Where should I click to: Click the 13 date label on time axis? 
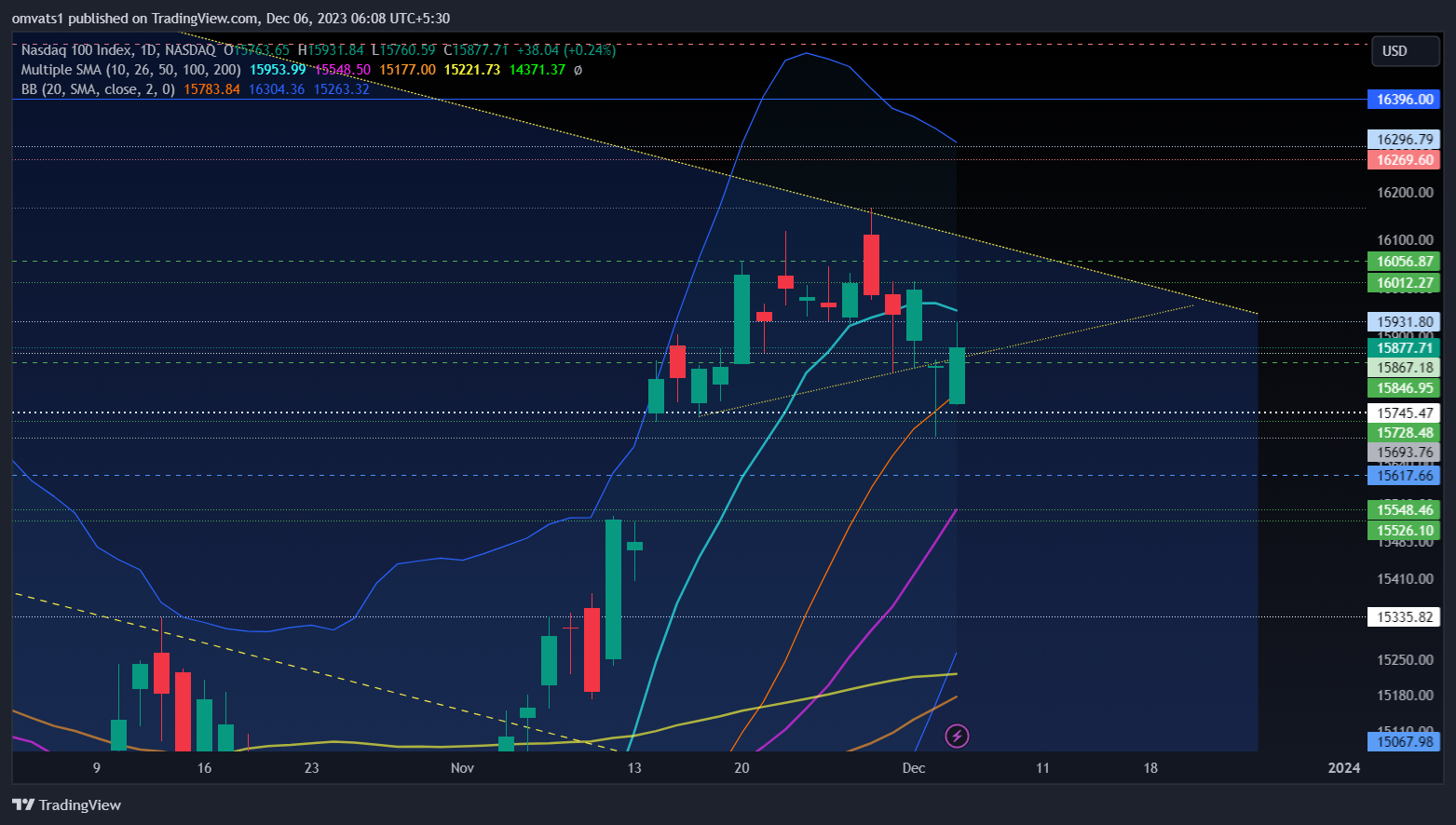[634, 768]
